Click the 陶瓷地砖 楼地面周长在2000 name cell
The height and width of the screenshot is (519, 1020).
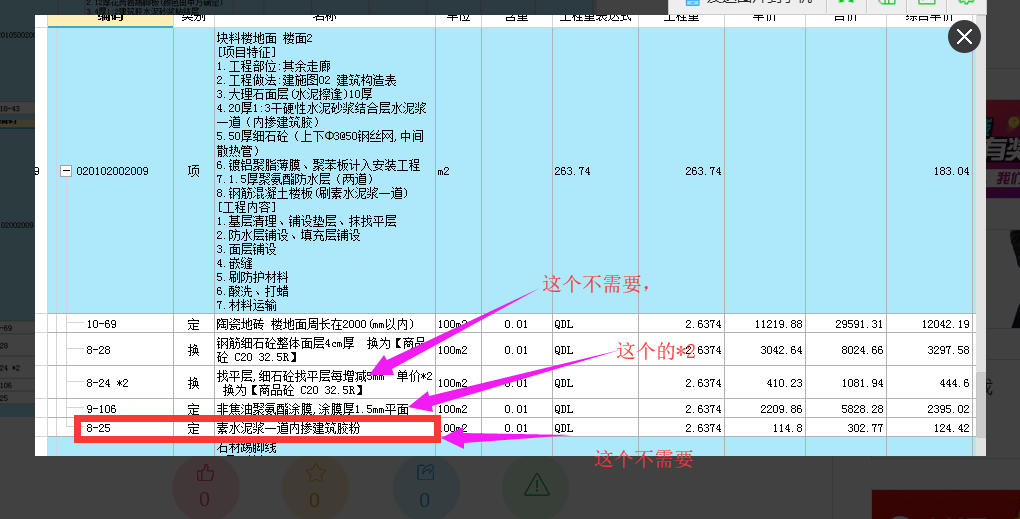325,324
